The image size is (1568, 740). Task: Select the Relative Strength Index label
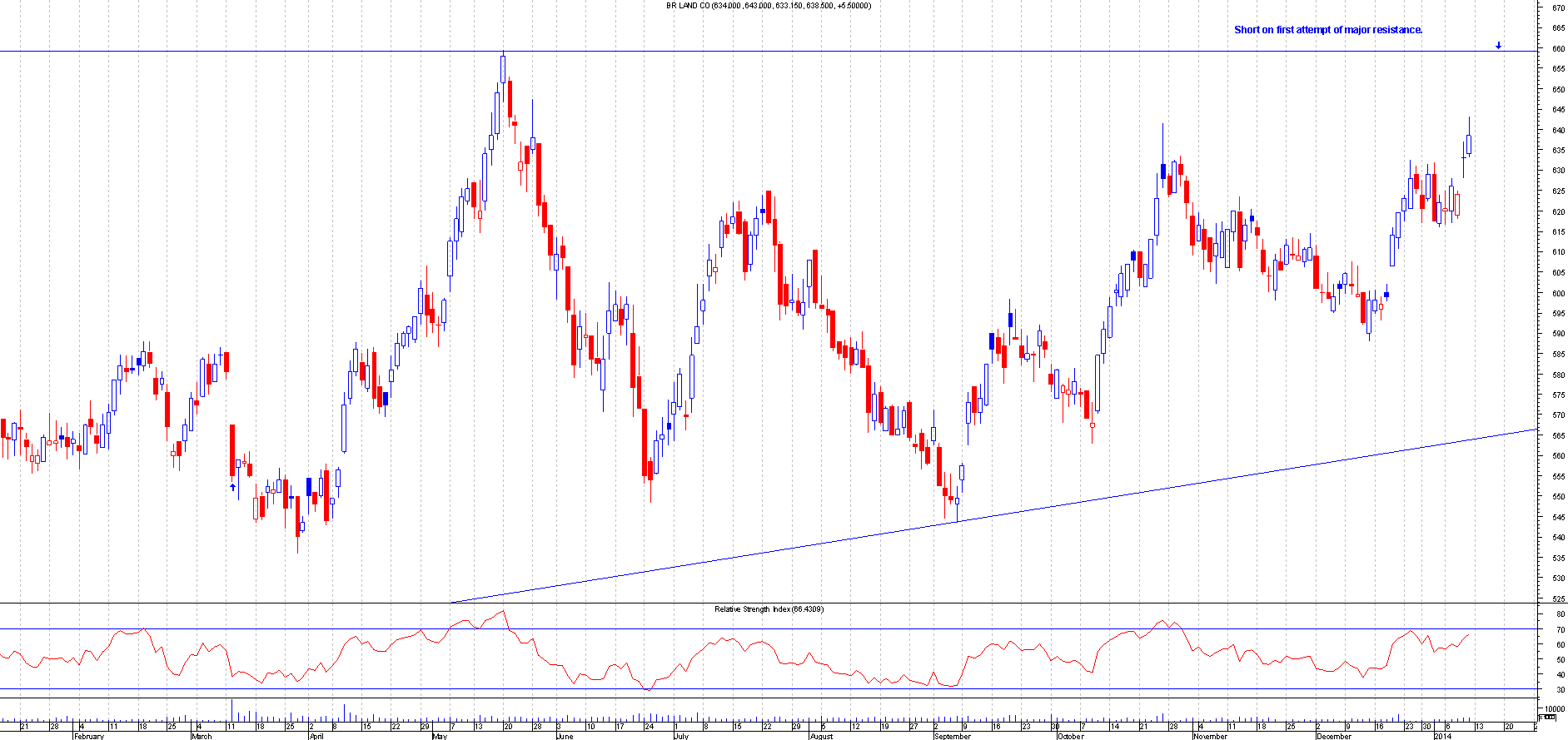[x=768, y=609]
